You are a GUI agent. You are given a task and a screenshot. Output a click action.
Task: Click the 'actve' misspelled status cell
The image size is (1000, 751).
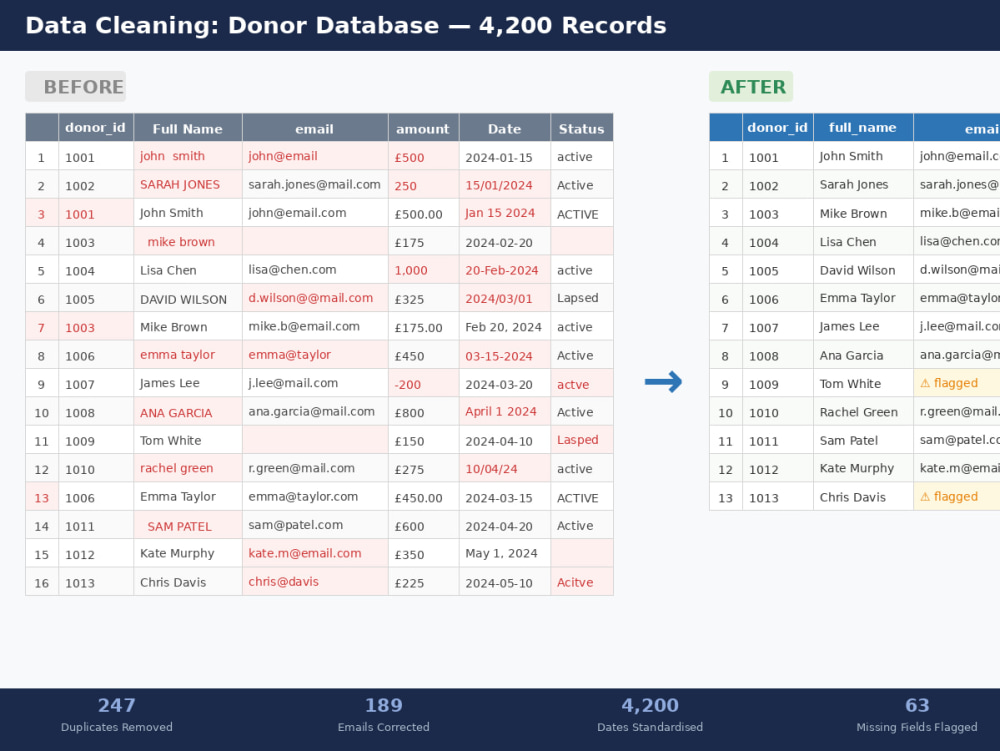click(x=582, y=384)
